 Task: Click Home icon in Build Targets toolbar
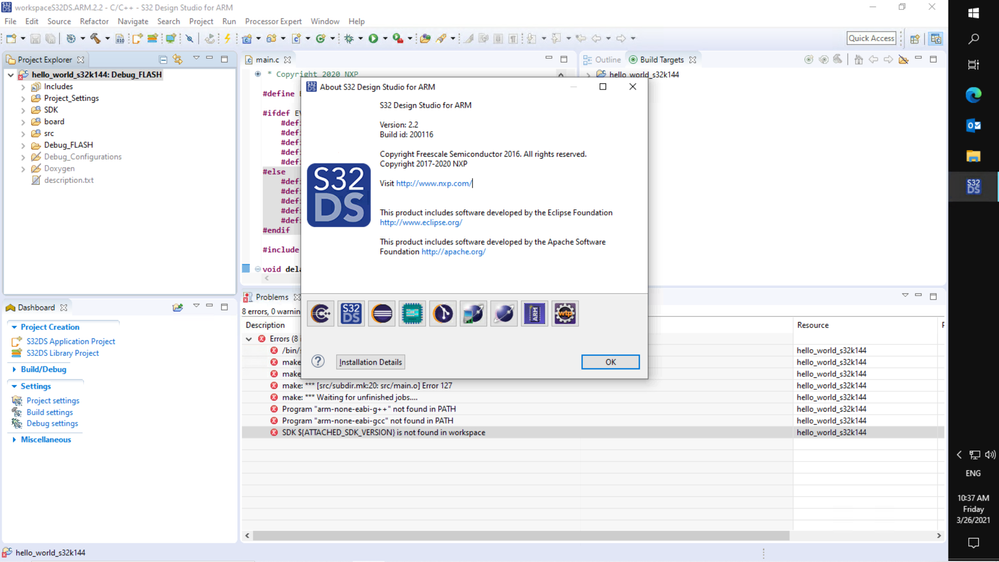coord(858,59)
